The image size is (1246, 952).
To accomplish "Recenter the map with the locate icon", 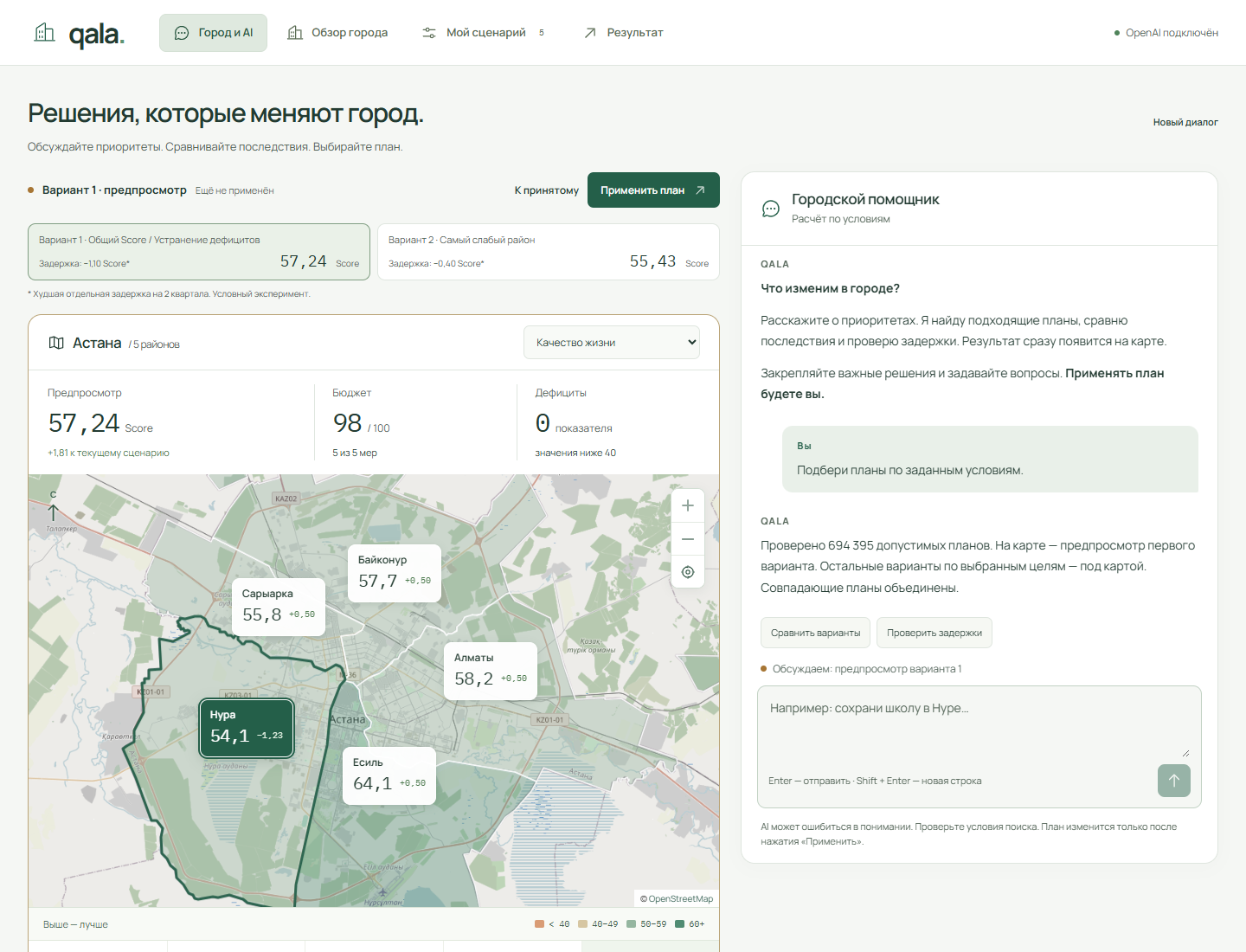I will coord(688,572).
